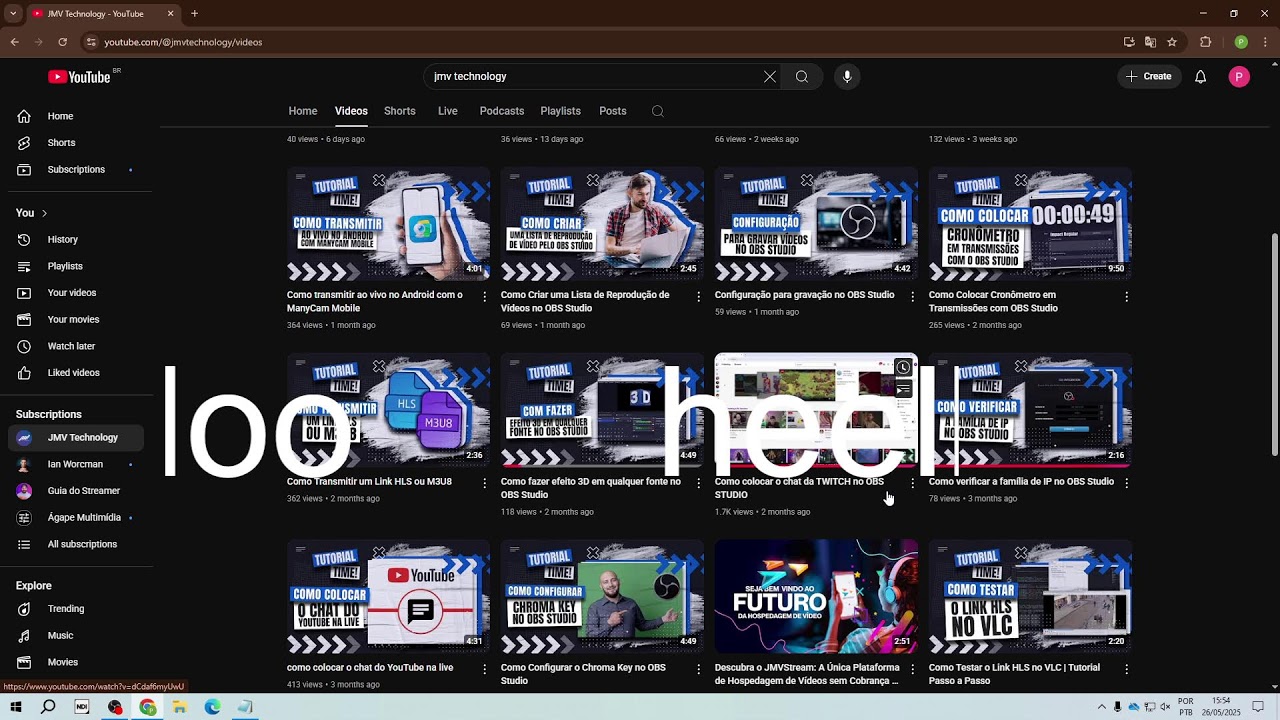Viewport: 1280px width, 720px height.
Task: Open the Home sidebar item
Action: pos(76,116)
